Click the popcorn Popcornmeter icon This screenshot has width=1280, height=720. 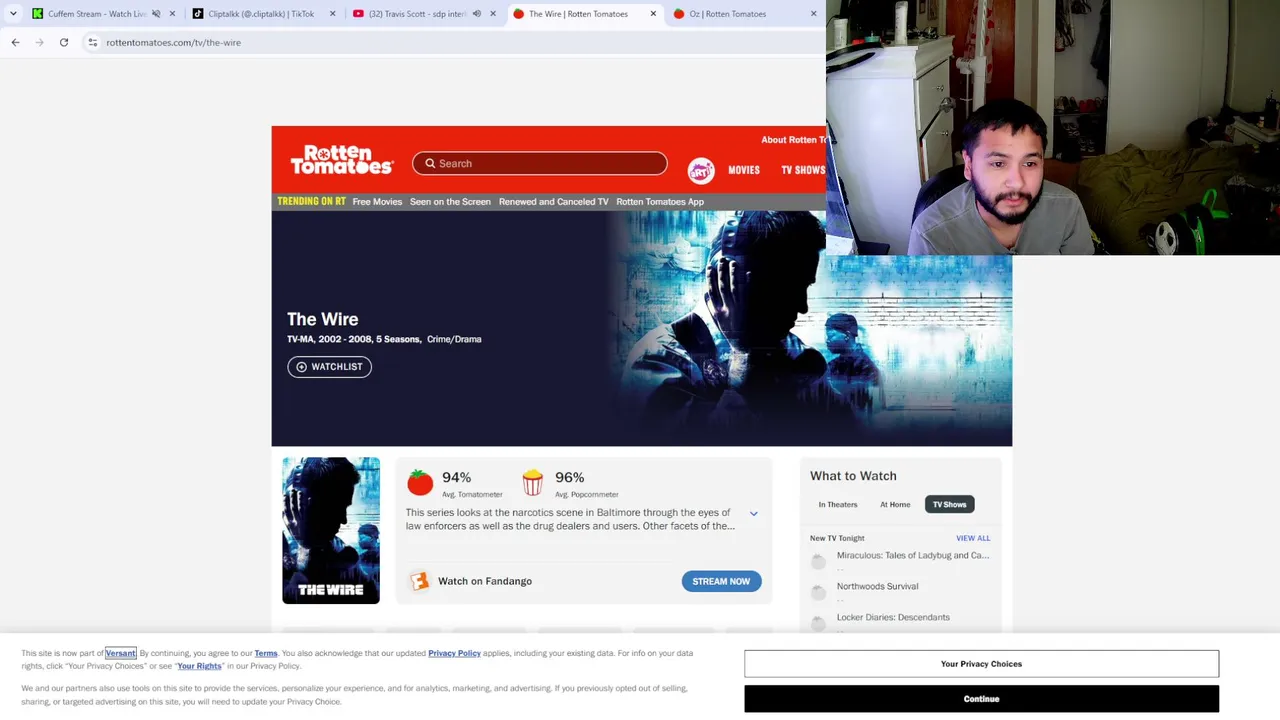coord(532,483)
